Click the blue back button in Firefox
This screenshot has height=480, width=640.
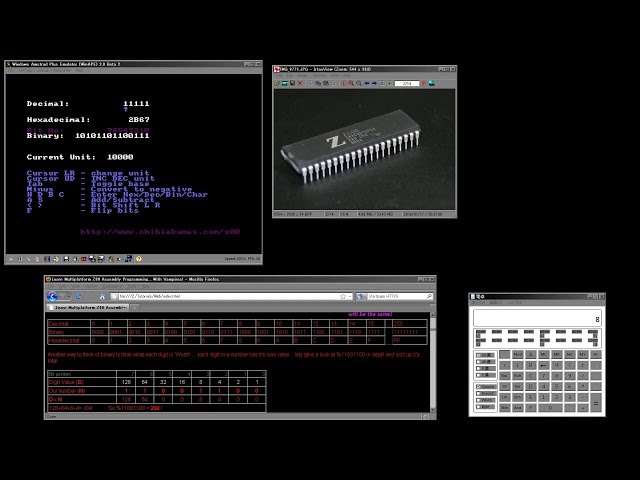[x=52, y=296]
